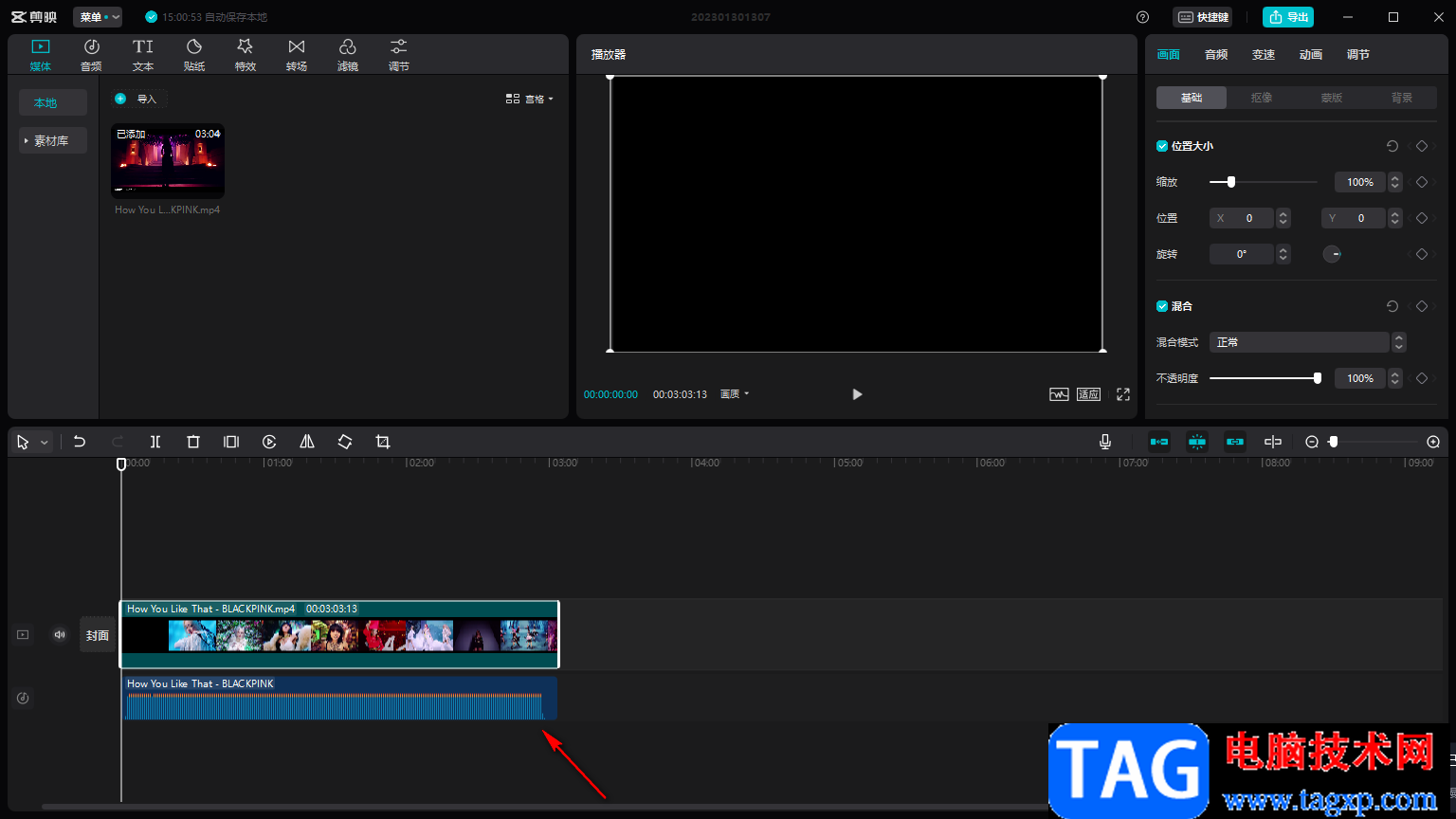
Task: Click the freeze frame tool
Action: 231,442
